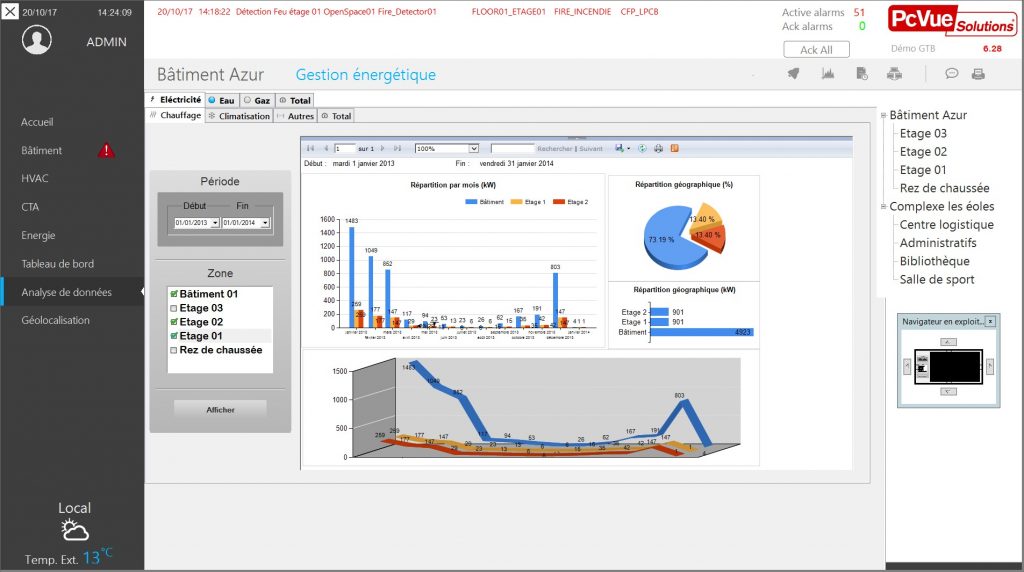
Task: Switch to the Eau tab
Action: (x=221, y=100)
